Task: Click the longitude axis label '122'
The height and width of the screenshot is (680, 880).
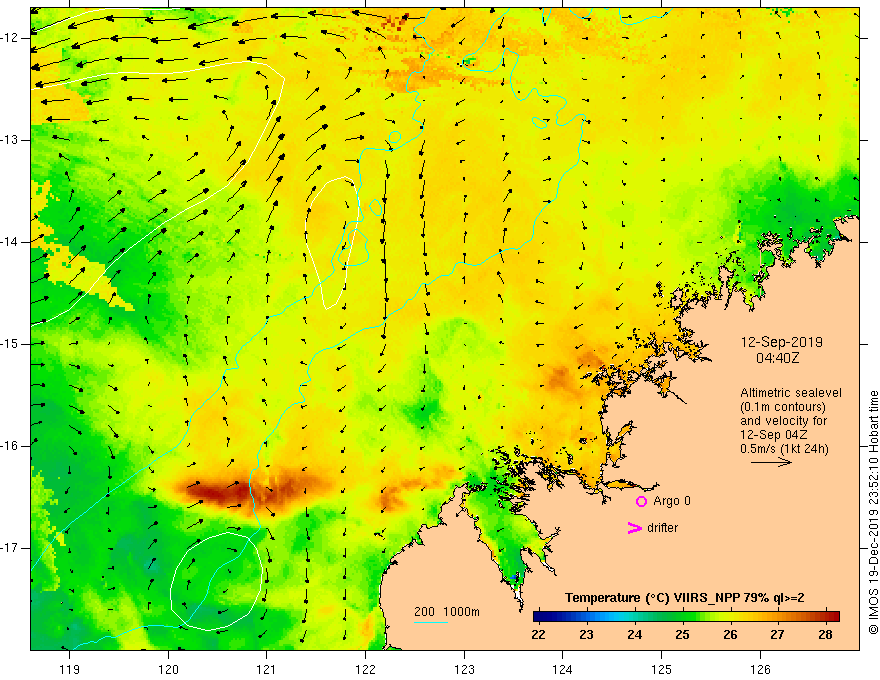Action: [x=365, y=669]
